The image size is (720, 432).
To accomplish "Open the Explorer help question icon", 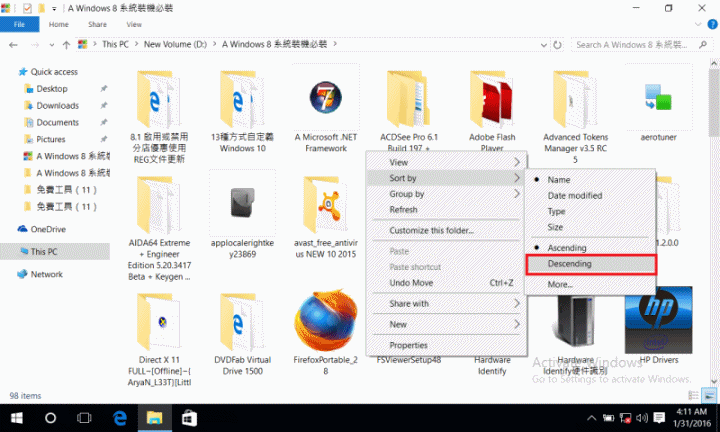I will [x=713, y=24].
